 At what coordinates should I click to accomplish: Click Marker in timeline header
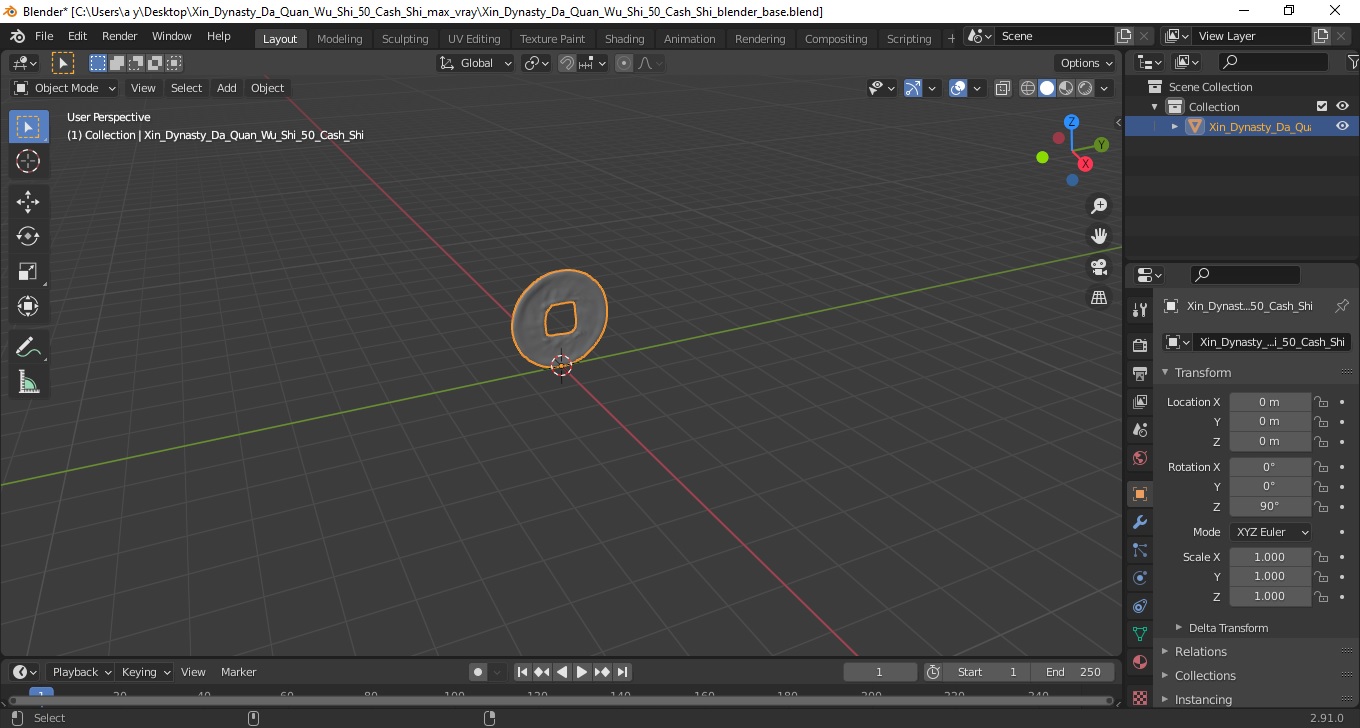coord(239,672)
